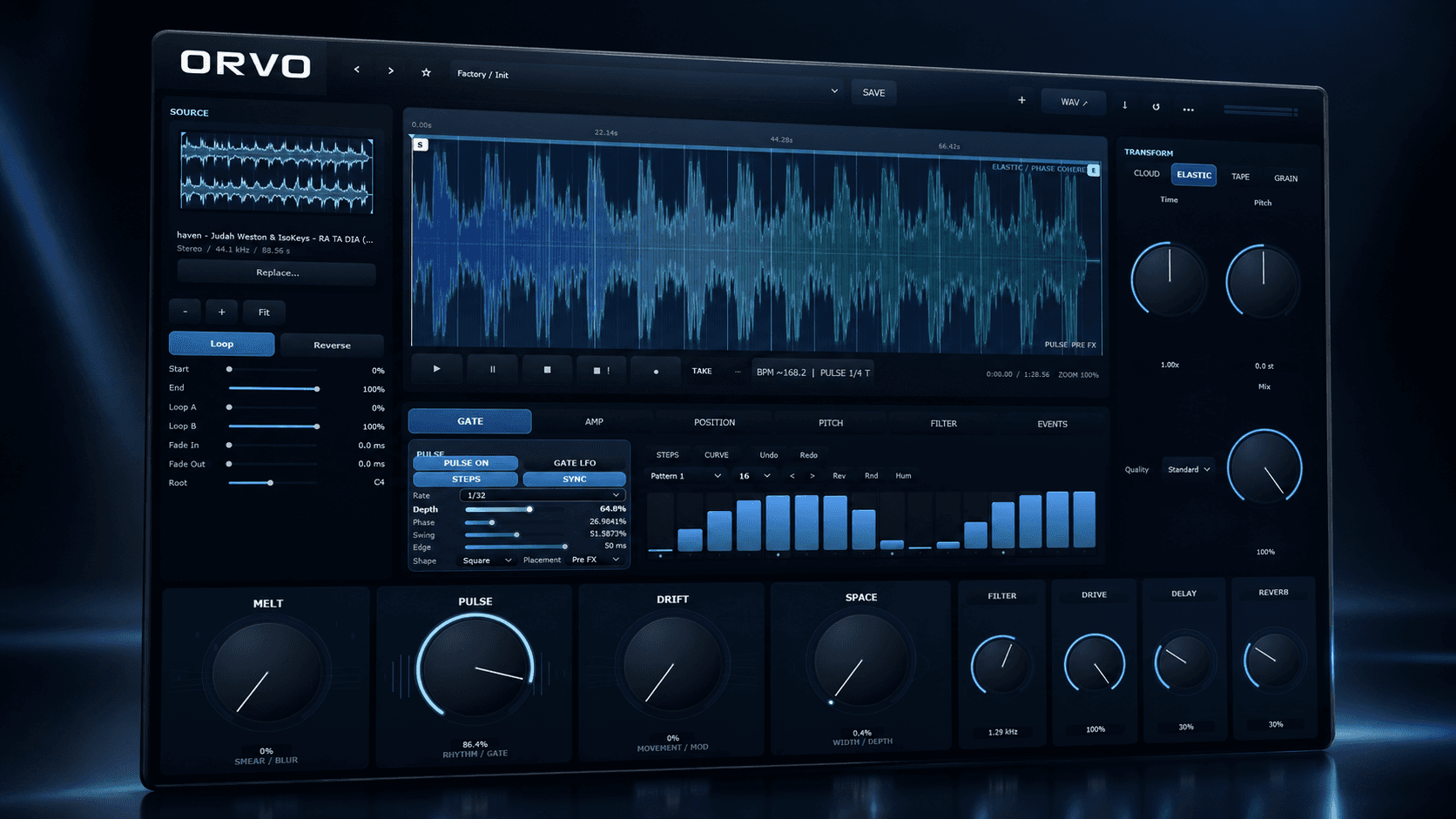
Task: Select the CURVE editor tab
Action: click(717, 455)
